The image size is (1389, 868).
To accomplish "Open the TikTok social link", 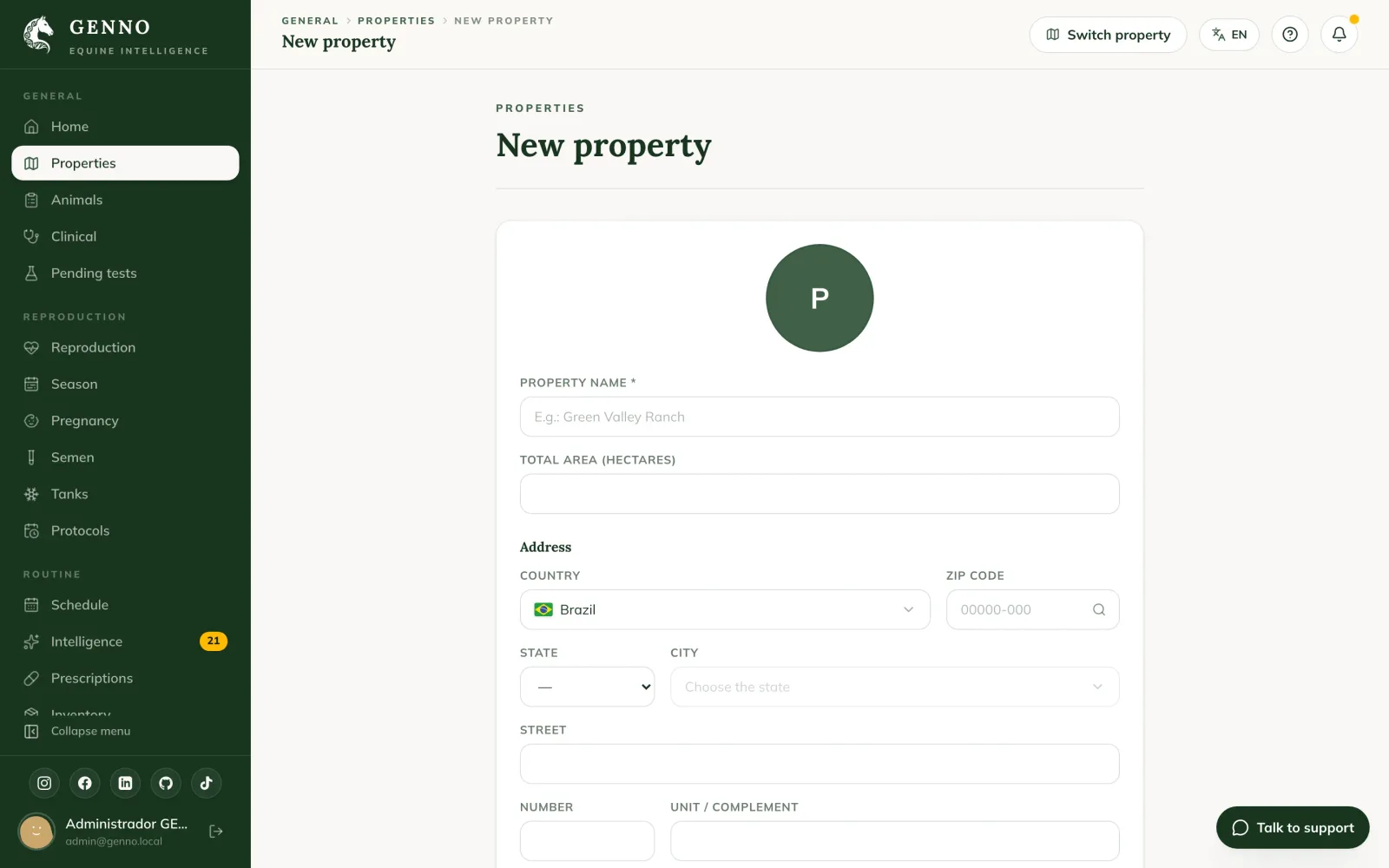I will (206, 783).
